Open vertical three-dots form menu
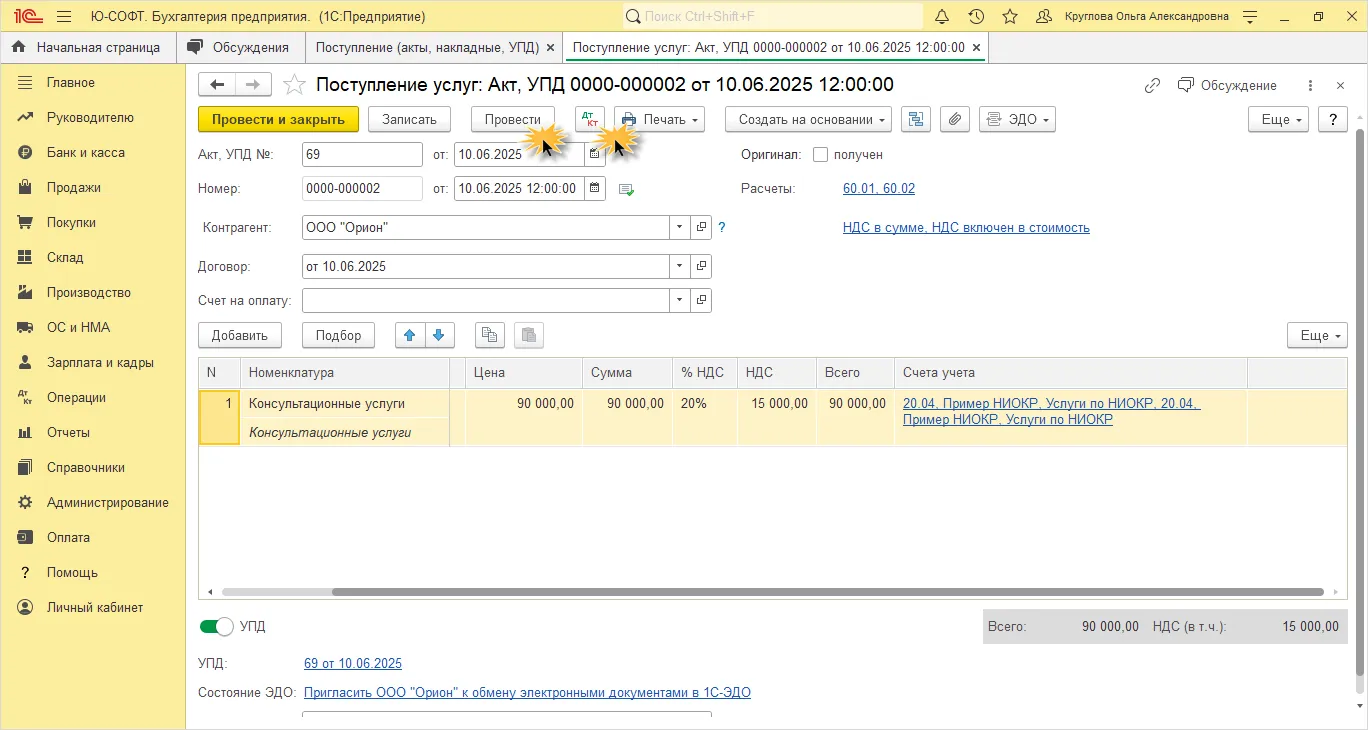The image size is (1368, 730). (x=1311, y=85)
